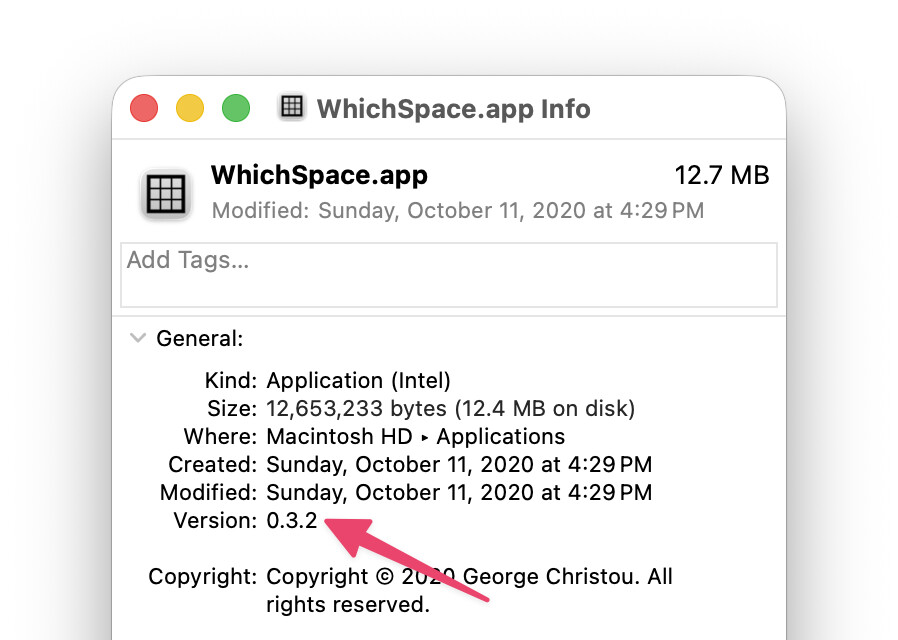The width and height of the screenshot is (898, 640).
Task: Click the window title 'WhichSpace.app Info'
Action: pyautogui.click(x=453, y=108)
